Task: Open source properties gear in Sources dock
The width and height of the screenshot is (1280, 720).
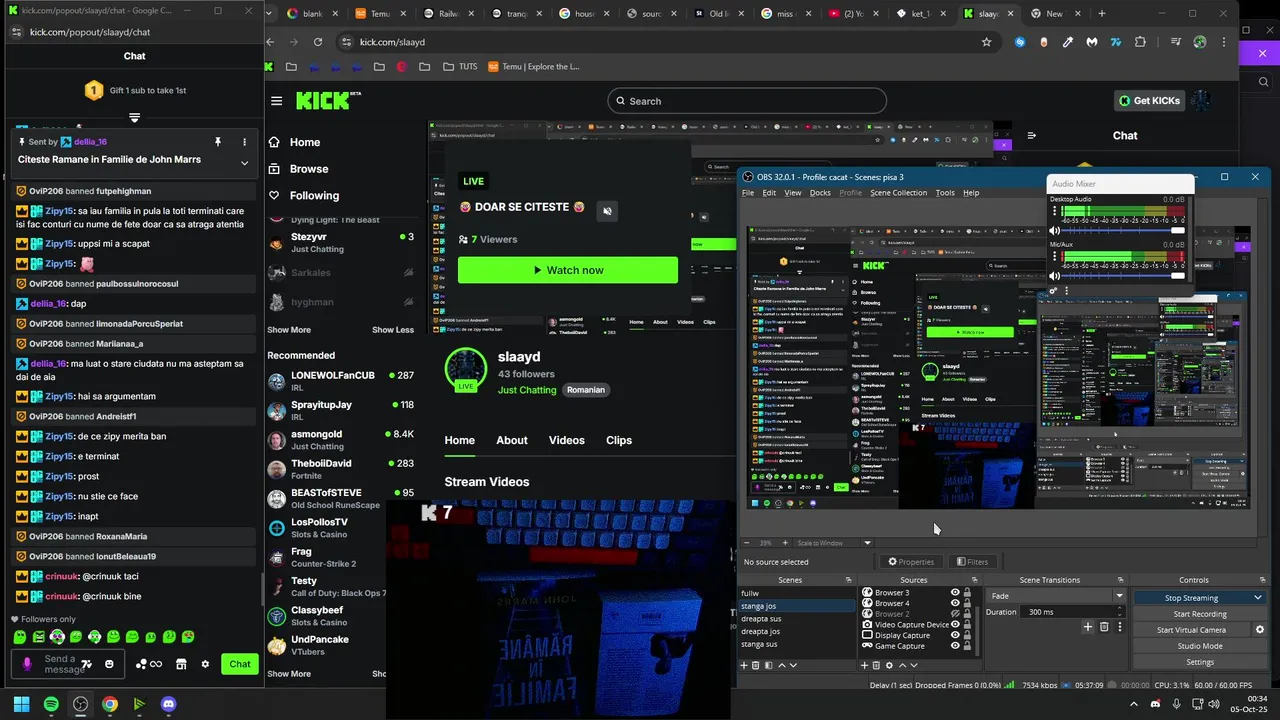Action: [x=889, y=665]
